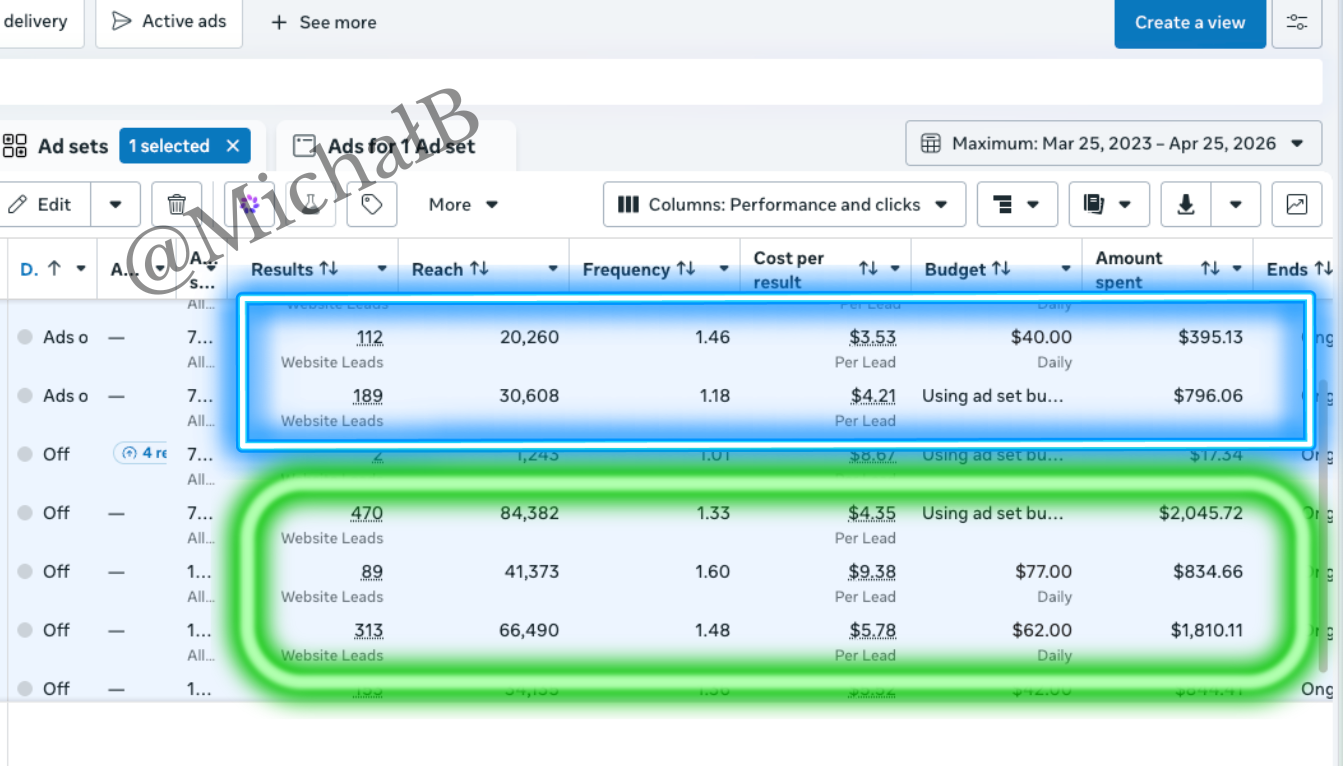This screenshot has width=1343, height=766.
Task: Open the D. column options arrow
Action: 81,269
